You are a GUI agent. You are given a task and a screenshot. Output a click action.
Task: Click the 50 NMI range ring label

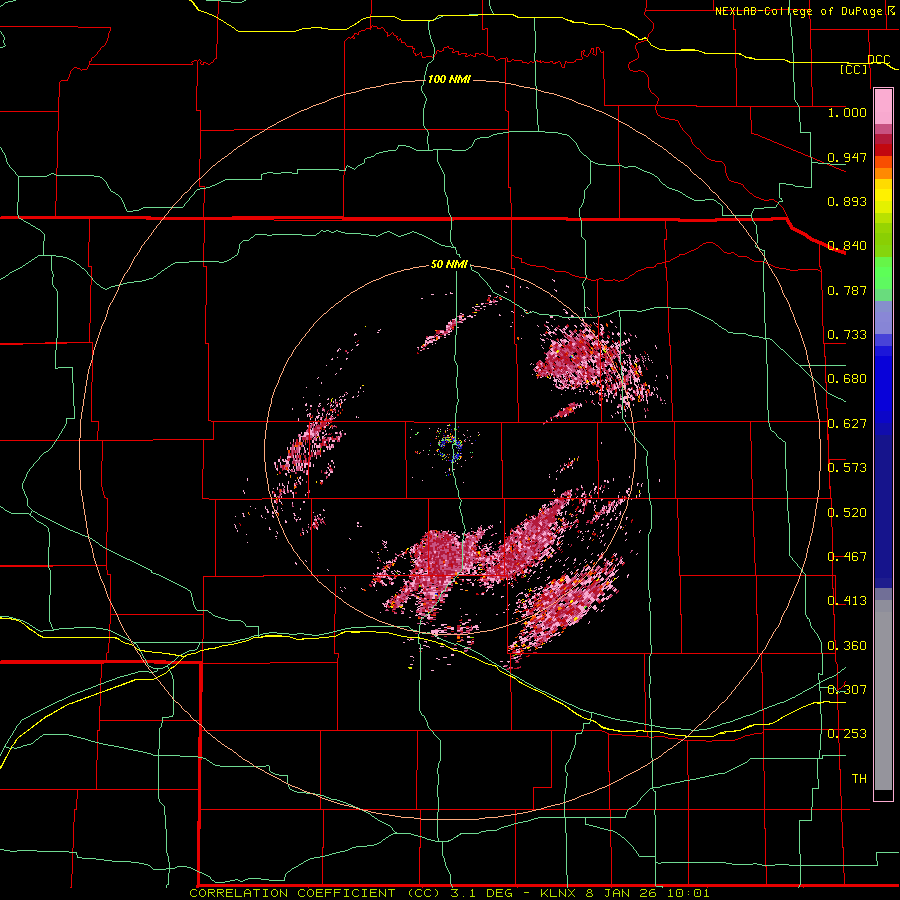(x=449, y=265)
